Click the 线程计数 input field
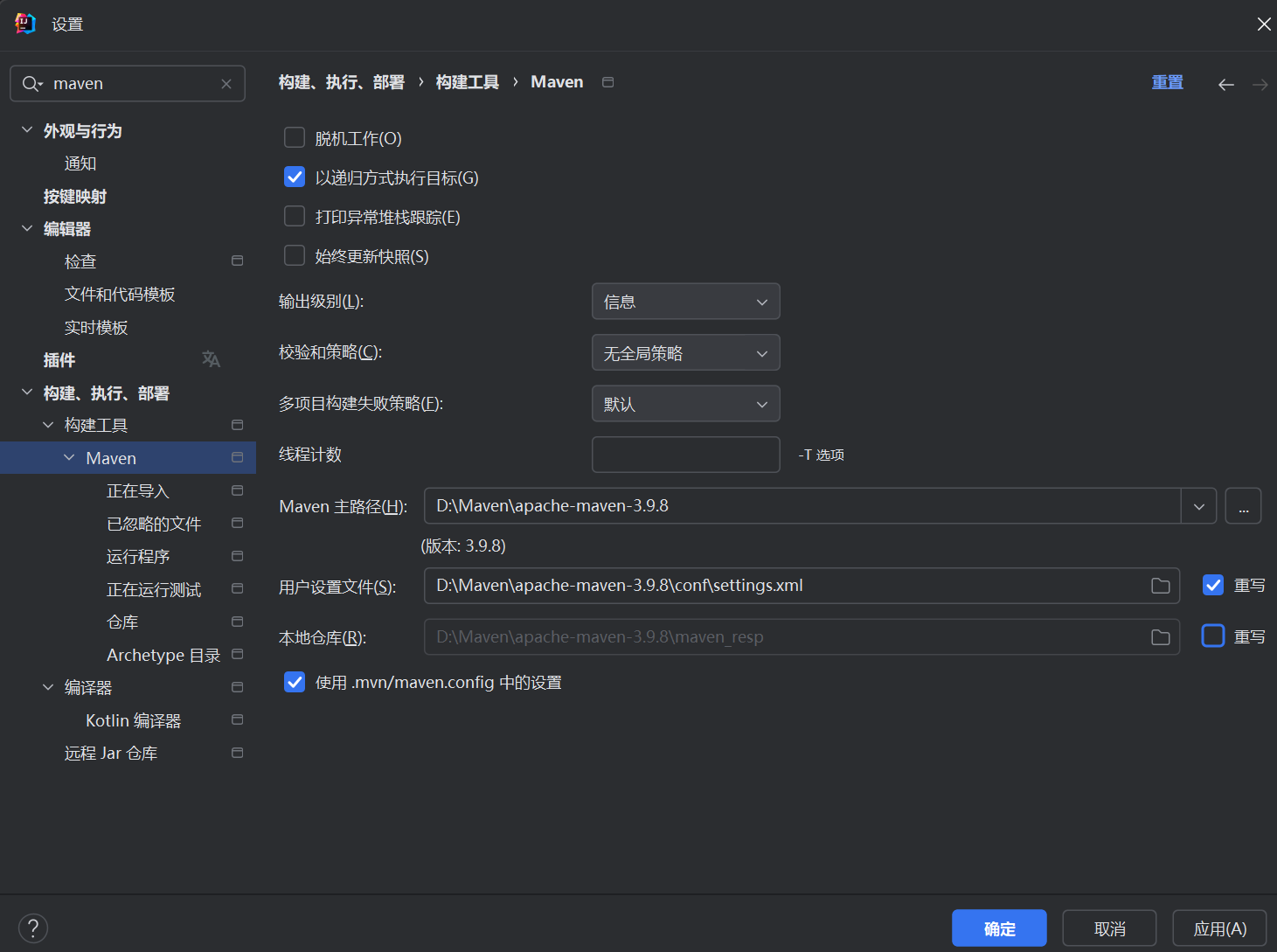This screenshot has width=1277, height=952. pyautogui.click(x=685, y=455)
